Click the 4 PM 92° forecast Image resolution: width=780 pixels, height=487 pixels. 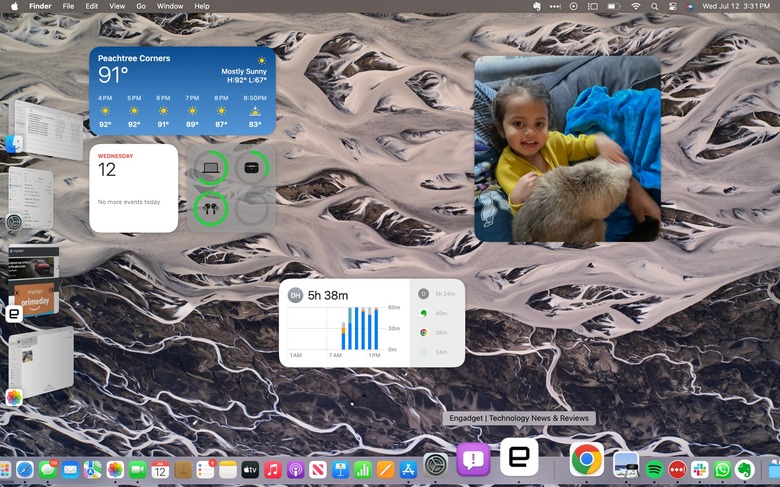point(105,111)
